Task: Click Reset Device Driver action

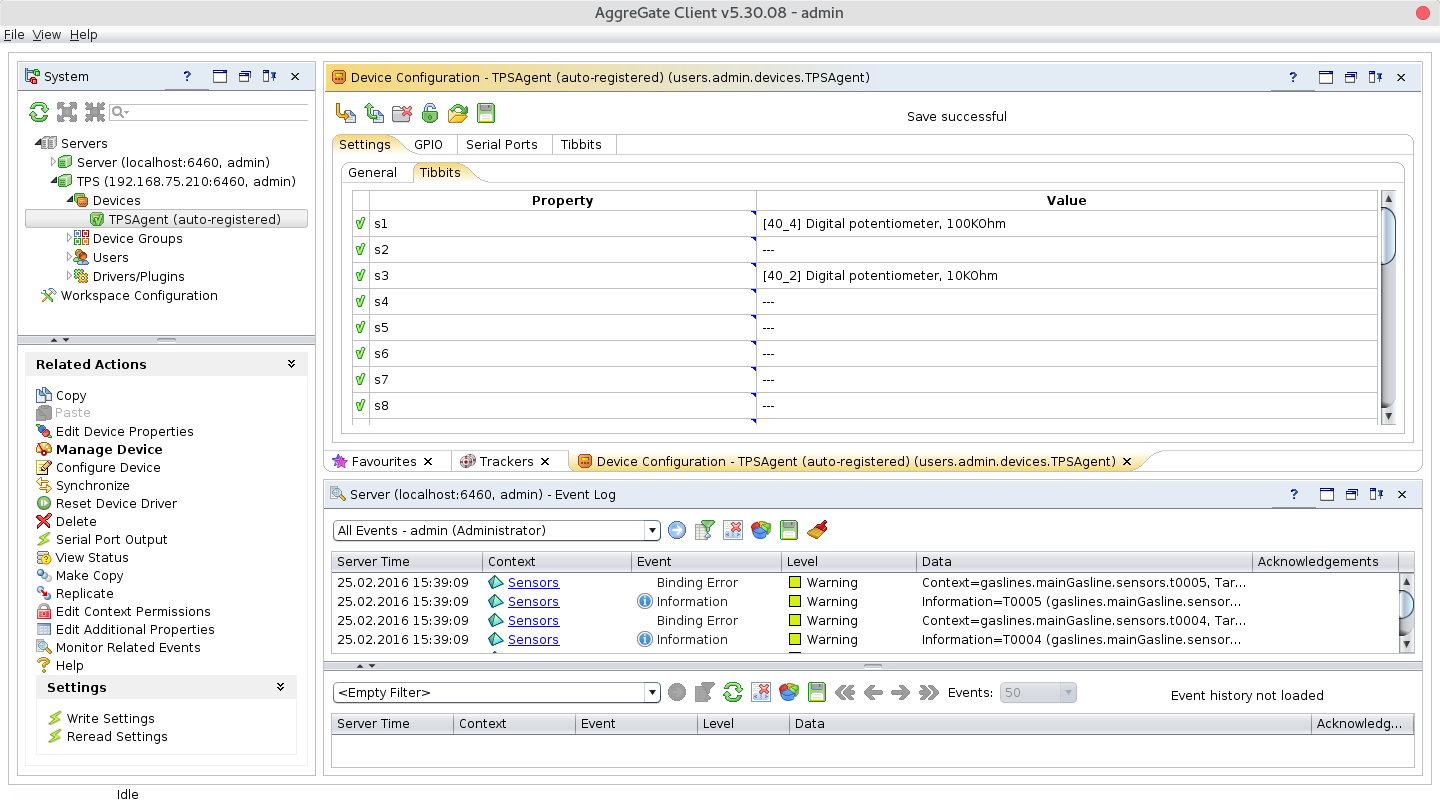Action: coord(116,503)
